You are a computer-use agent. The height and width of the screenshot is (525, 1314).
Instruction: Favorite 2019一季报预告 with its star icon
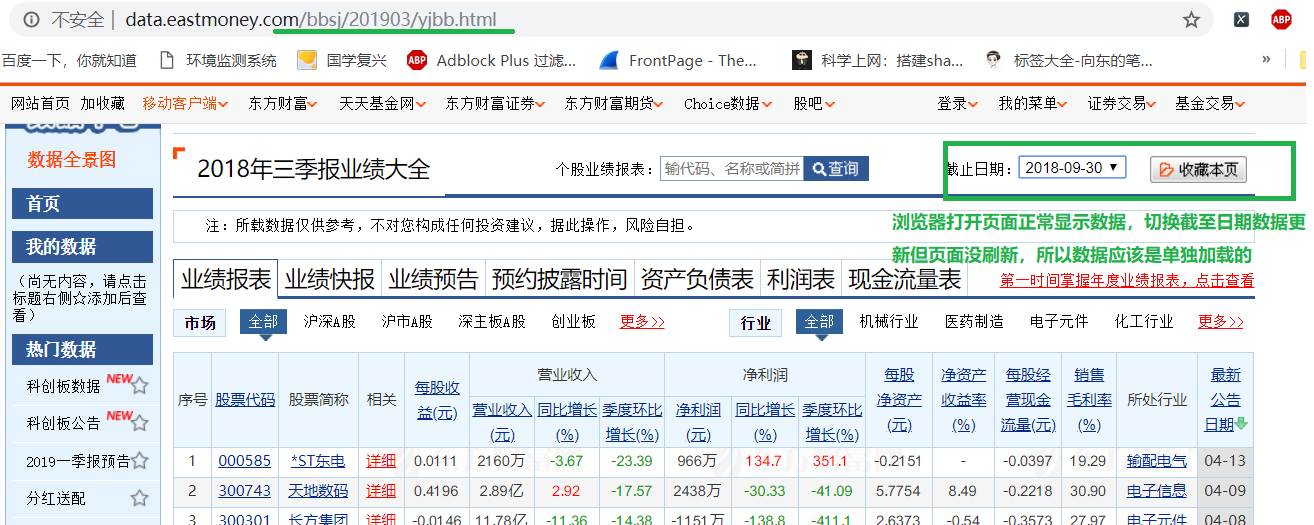140,460
